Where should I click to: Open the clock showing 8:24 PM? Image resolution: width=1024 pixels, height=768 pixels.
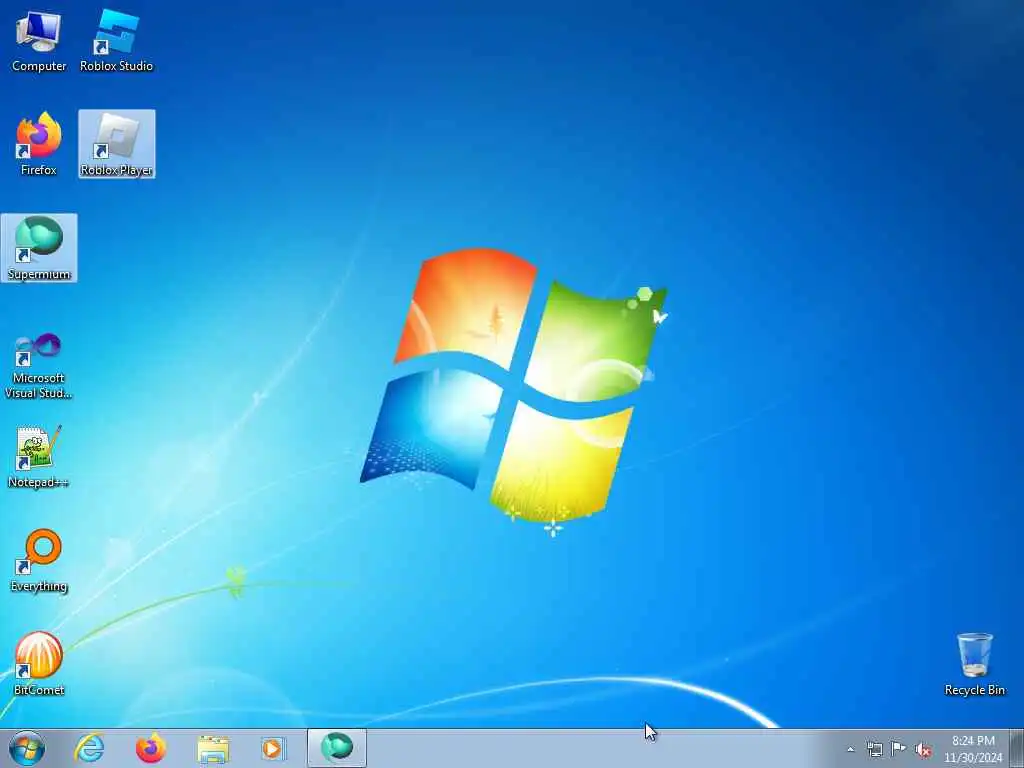[x=973, y=749]
